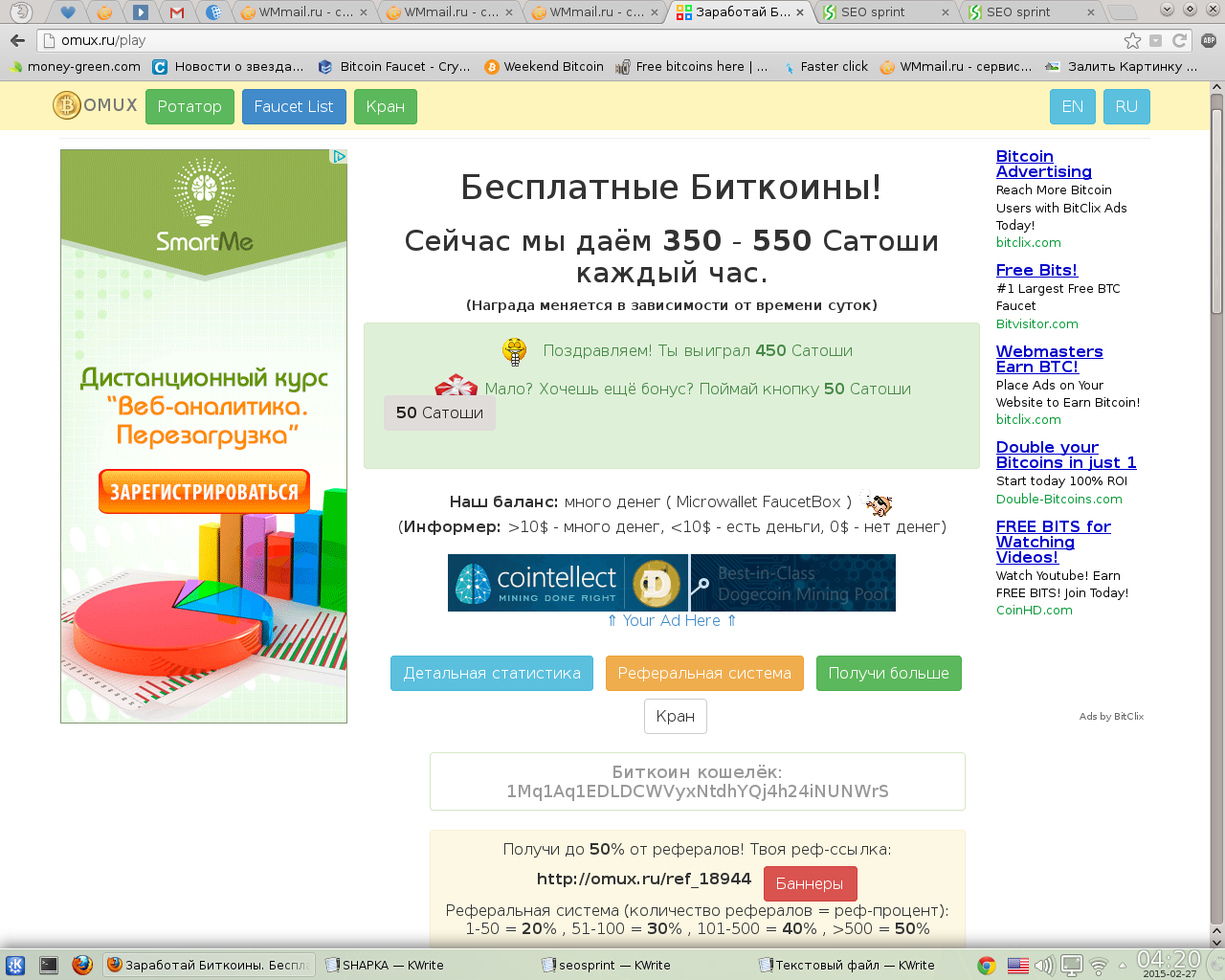
Task: Open the Adblock Plus extension icon
Action: [1208, 40]
